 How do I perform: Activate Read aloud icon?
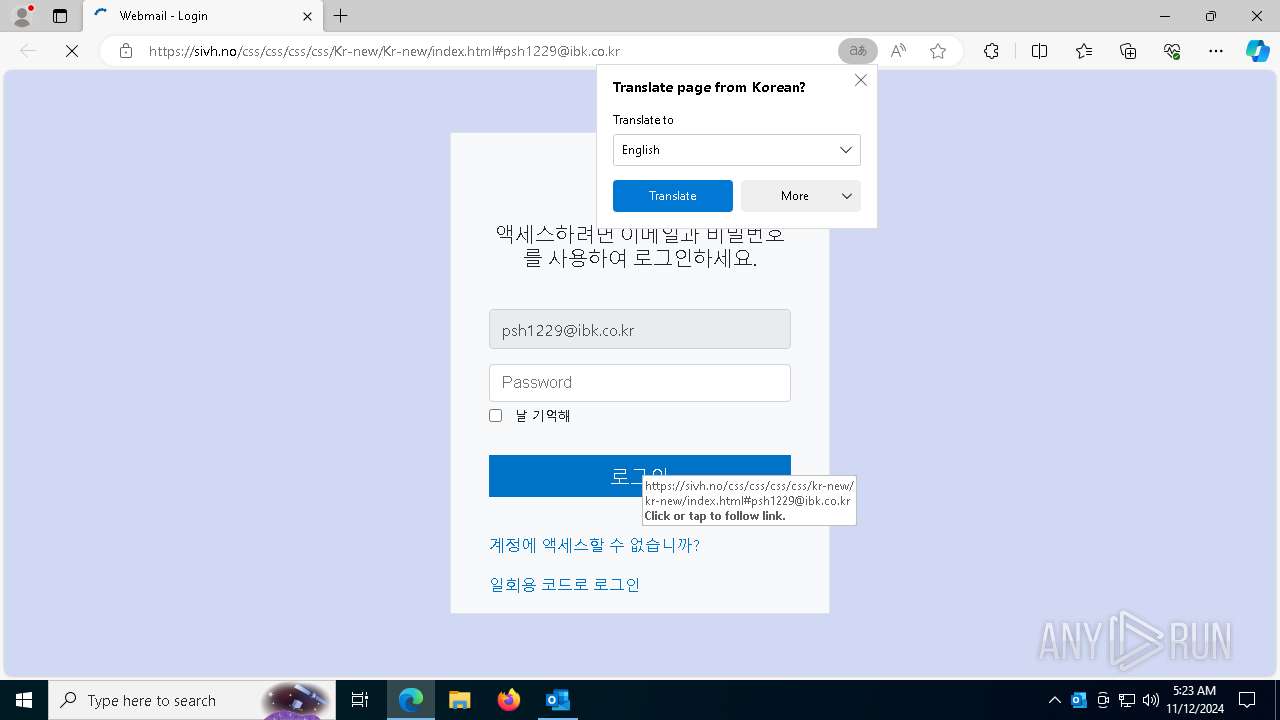[898, 51]
